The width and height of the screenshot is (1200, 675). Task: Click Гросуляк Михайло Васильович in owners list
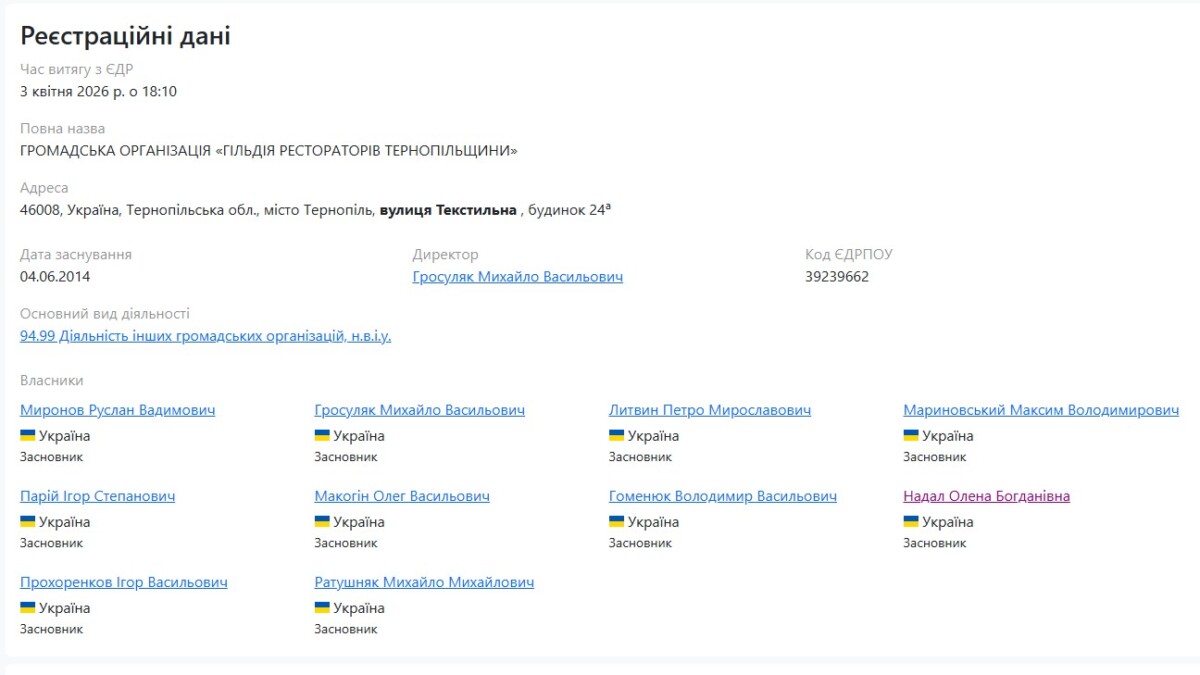419,410
